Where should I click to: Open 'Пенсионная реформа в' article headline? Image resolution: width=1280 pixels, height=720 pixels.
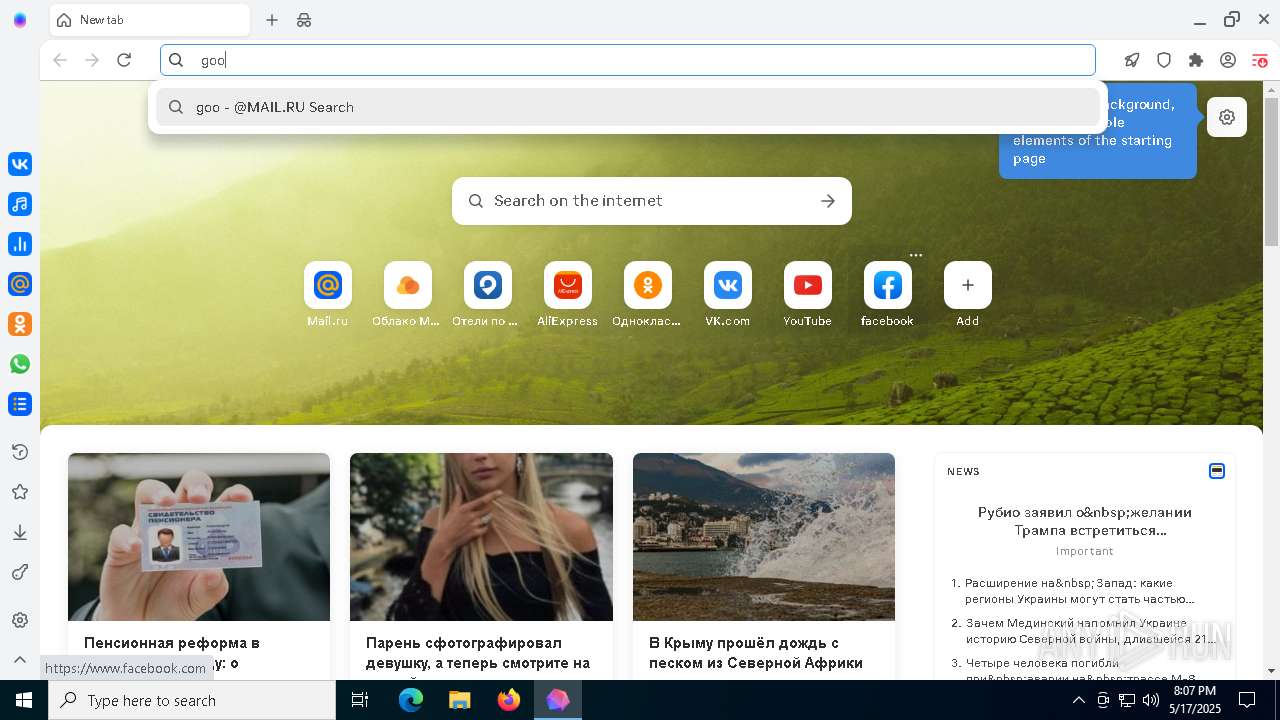(x=172, y=652)
